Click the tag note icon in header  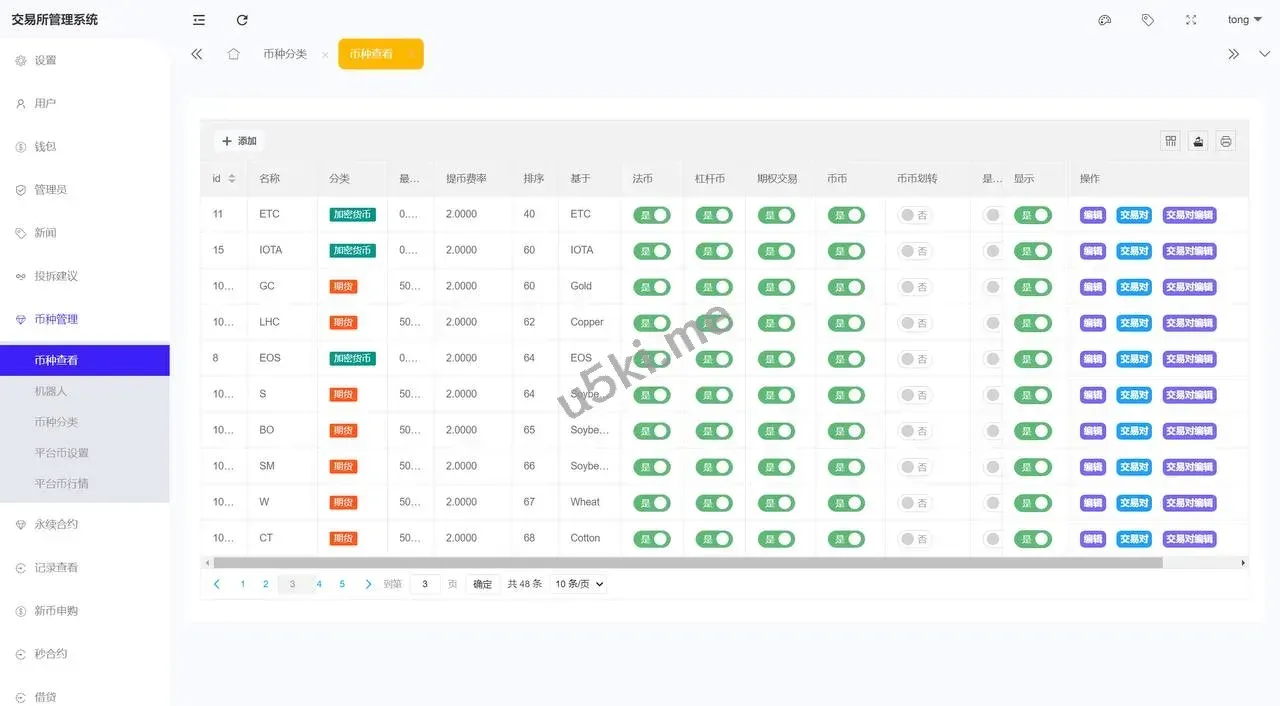coord(1148,20)
